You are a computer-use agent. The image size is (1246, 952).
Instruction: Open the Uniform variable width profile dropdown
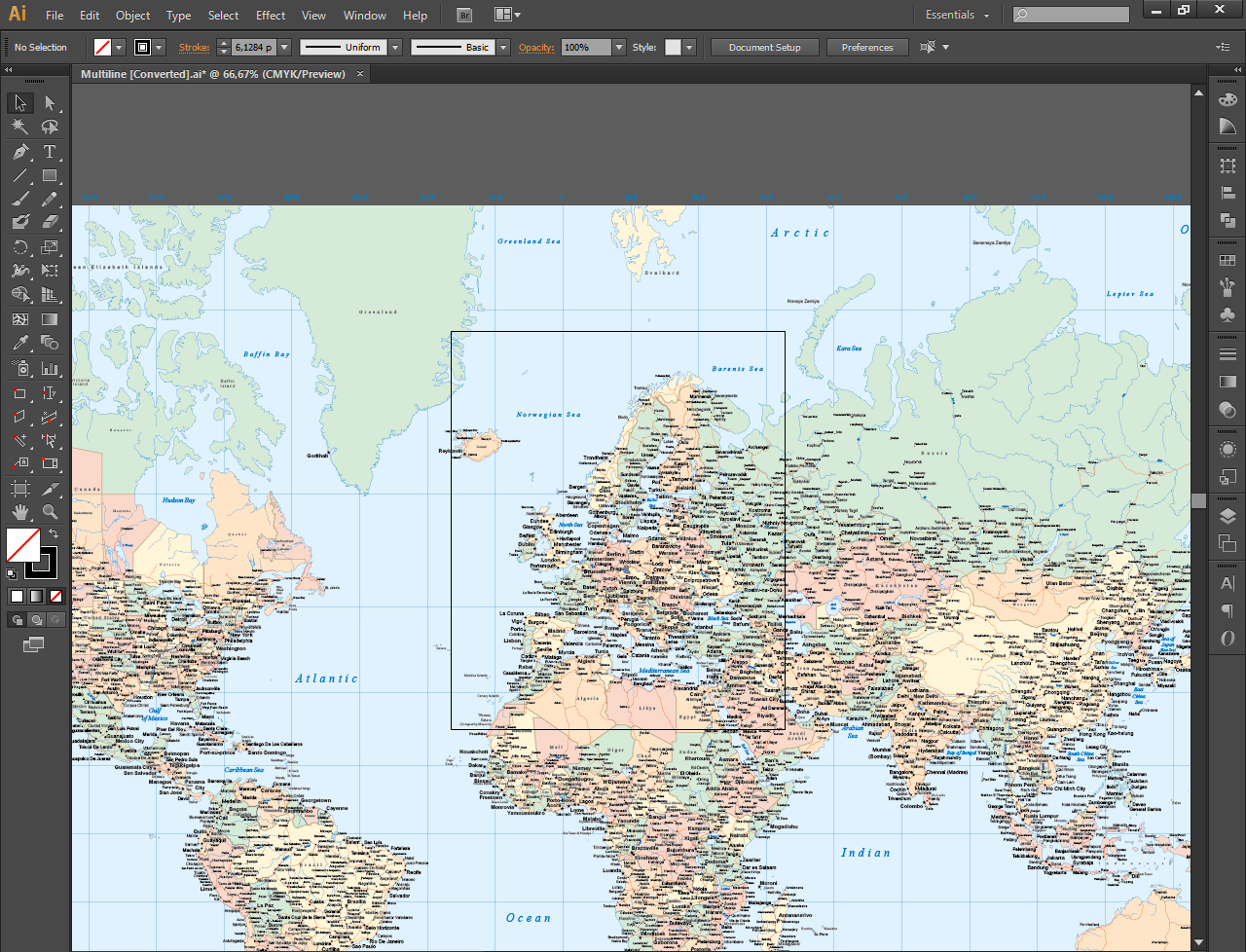coord(393,47)
